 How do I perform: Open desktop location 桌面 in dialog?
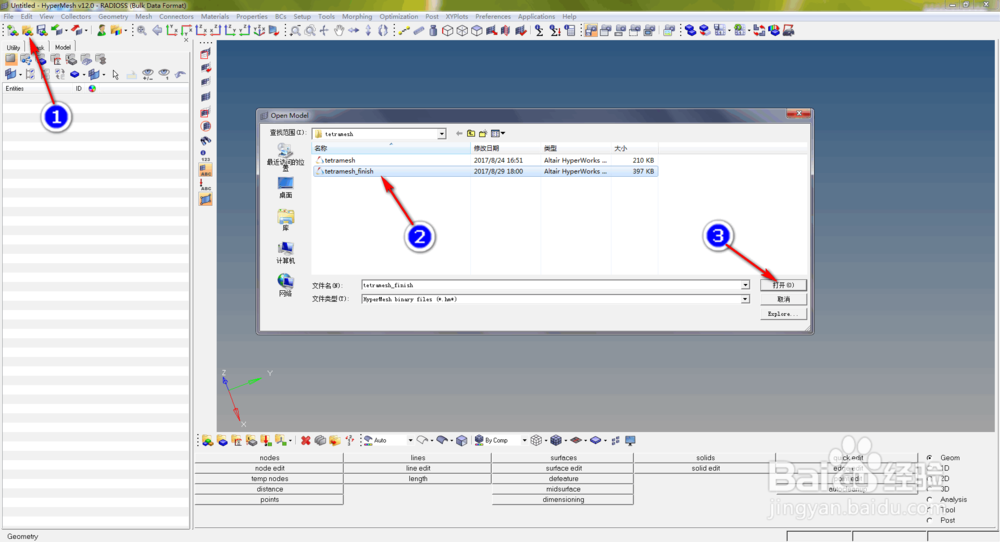pyautogui.click(x=285, y=187)
